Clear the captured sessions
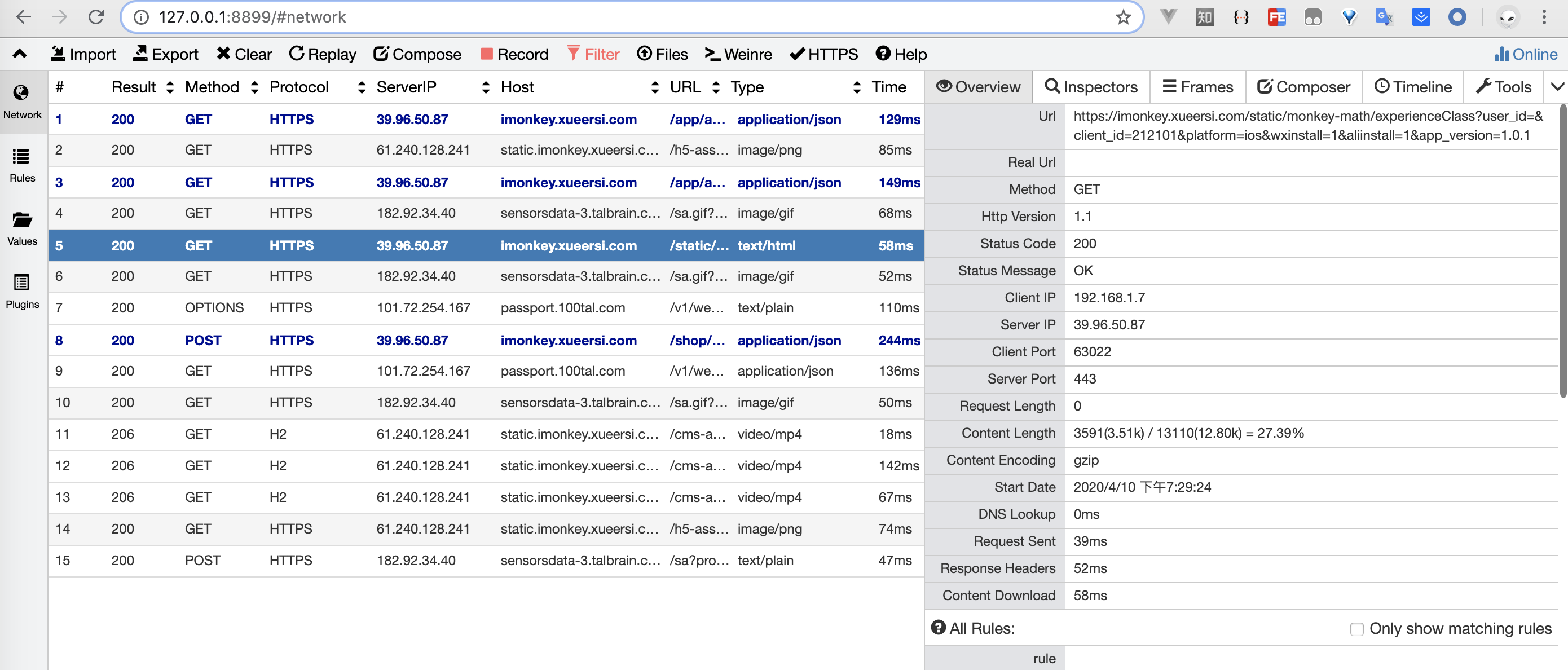This screenshot has height=670, width=1568. [x=244, y=54]
